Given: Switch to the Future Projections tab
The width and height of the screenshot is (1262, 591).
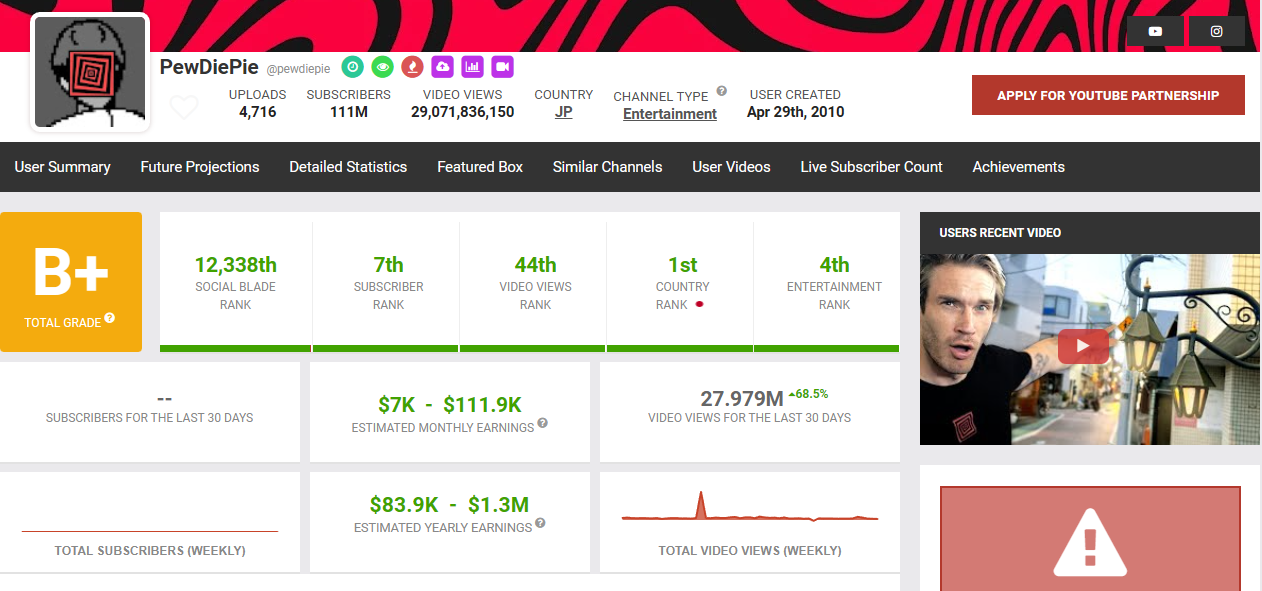Looking at the screenshot, I should (199, 167).
